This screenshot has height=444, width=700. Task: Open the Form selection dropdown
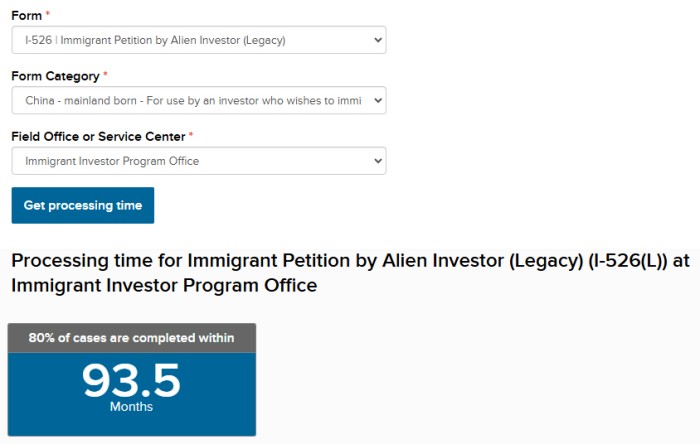(198, 40)
